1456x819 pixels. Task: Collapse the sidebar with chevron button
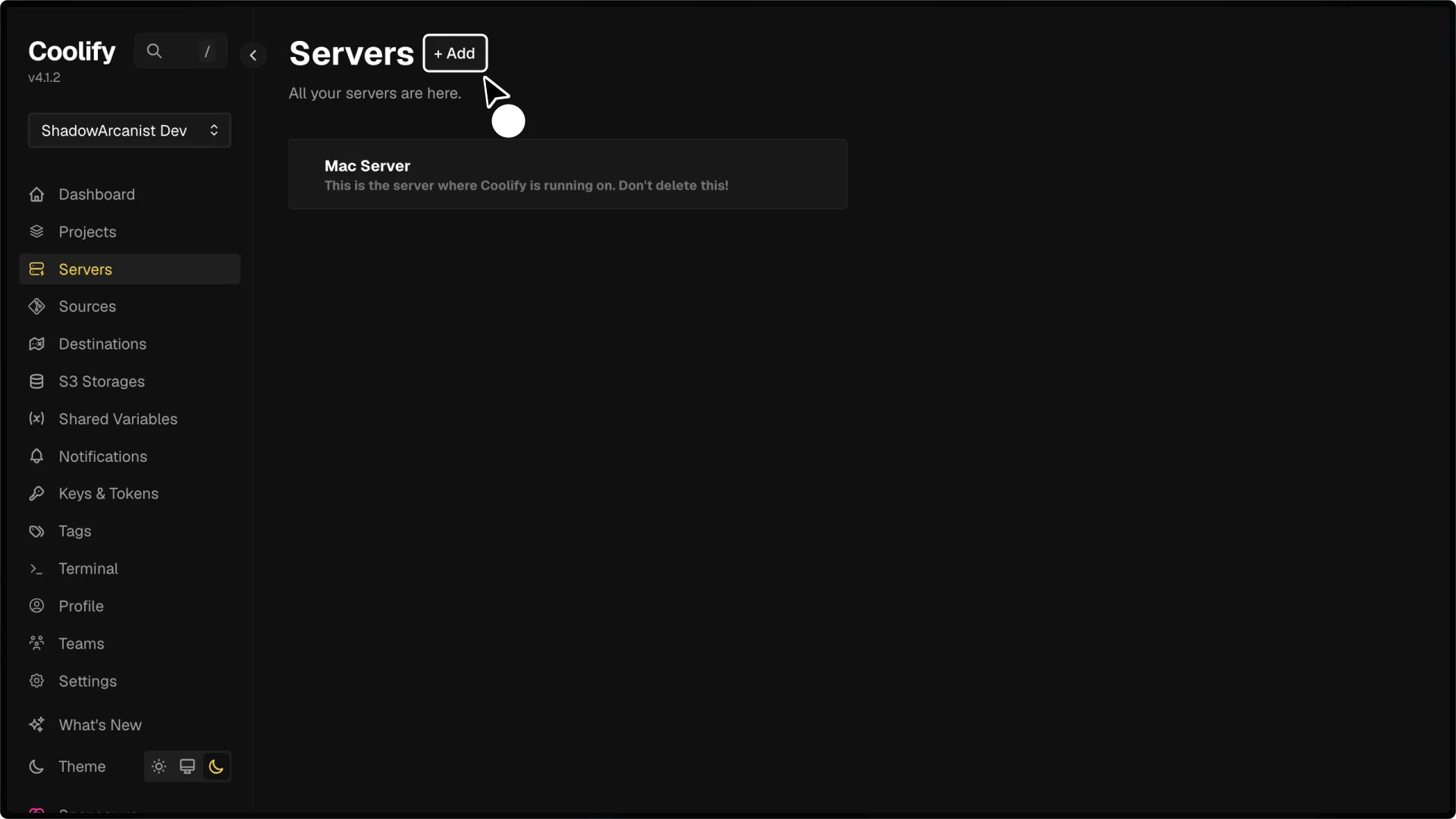pyautogui.click(x=253, y=55)
